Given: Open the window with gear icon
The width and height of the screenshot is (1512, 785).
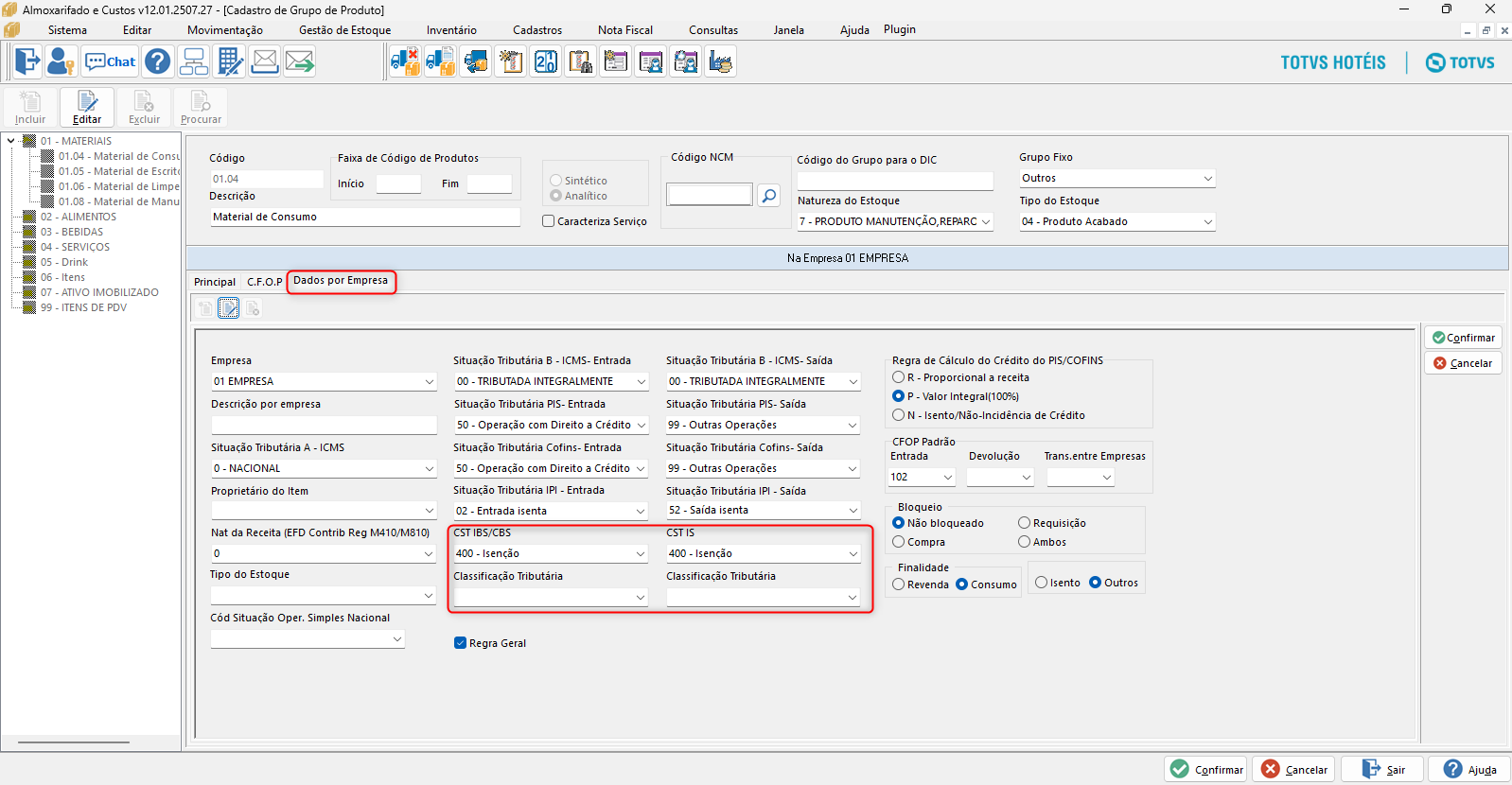Looking at the screenshot, I should click(x=616, y=61).
